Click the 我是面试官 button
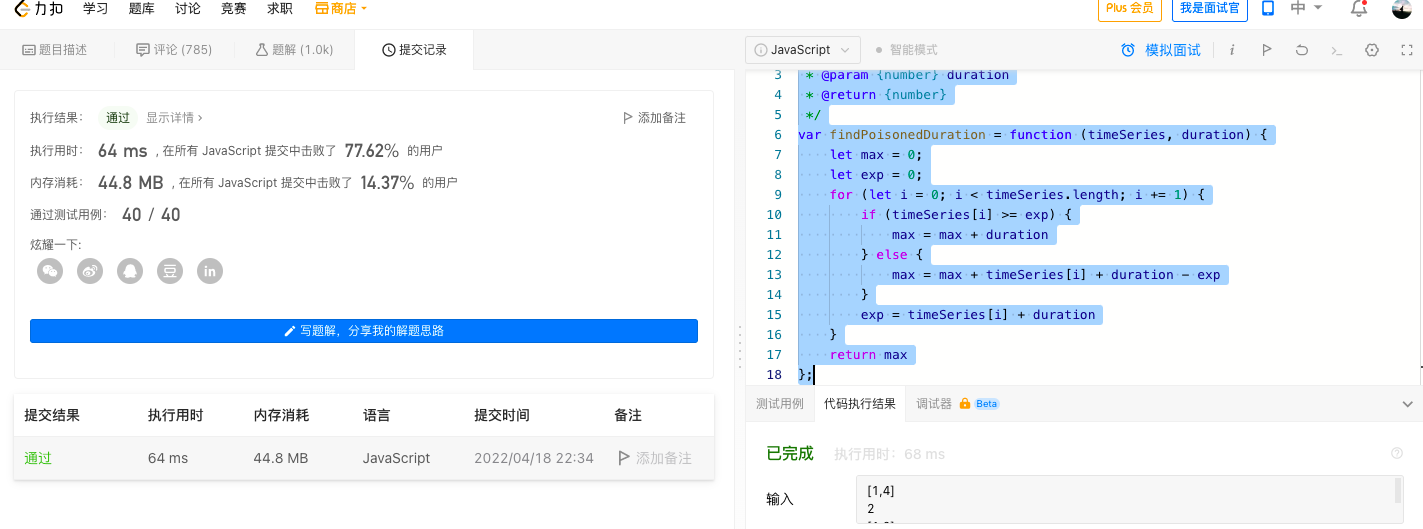The width and height of the screenshot is (1423, 529). (1209, 9)
